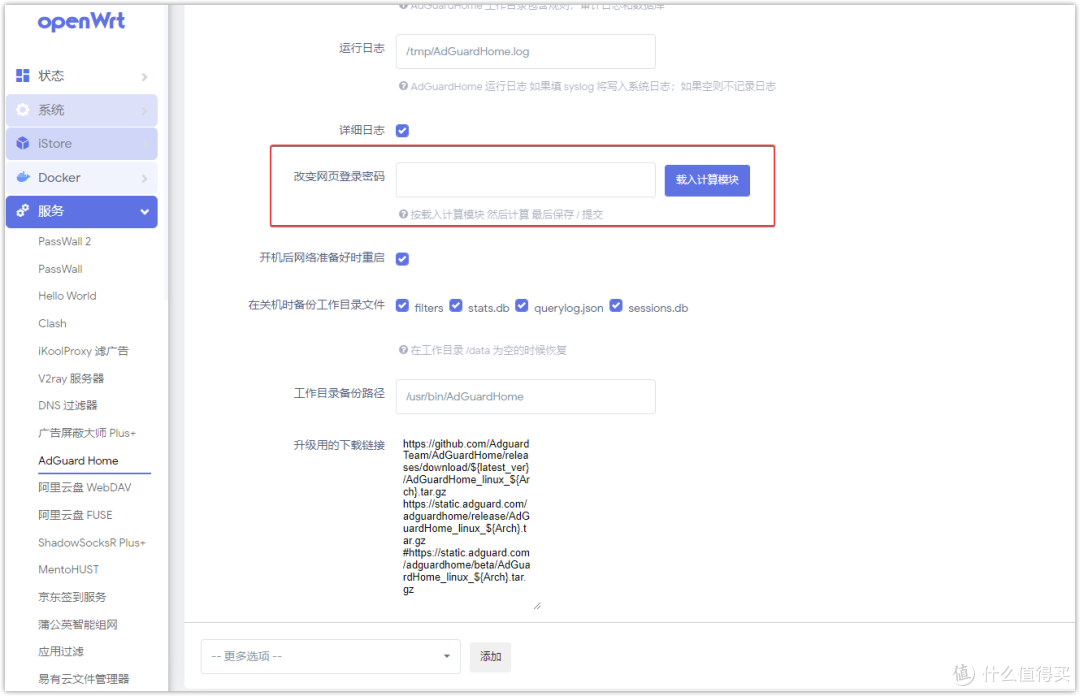Click the Docker whale icon
Image resolution: width=1080 pixels, height=696 pixels.
click(x=22, y=177)
